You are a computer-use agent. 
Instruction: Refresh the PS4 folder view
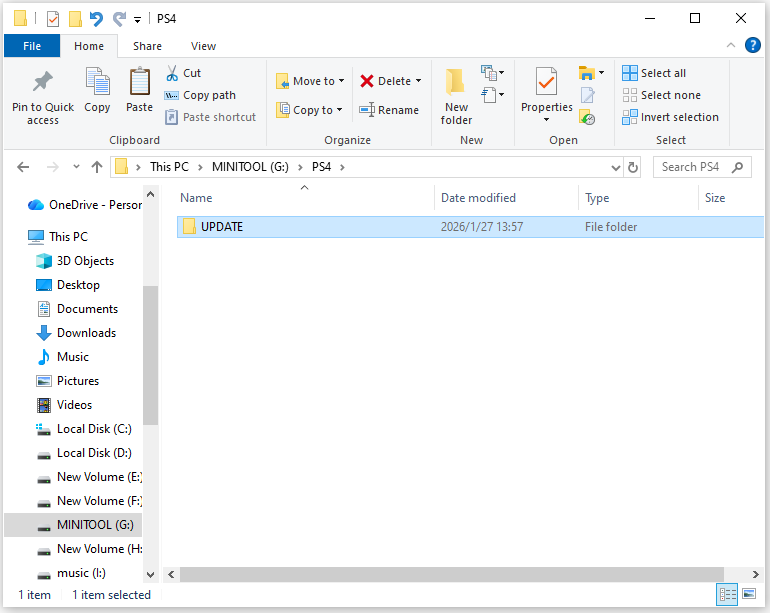click(x=633, y=167)
